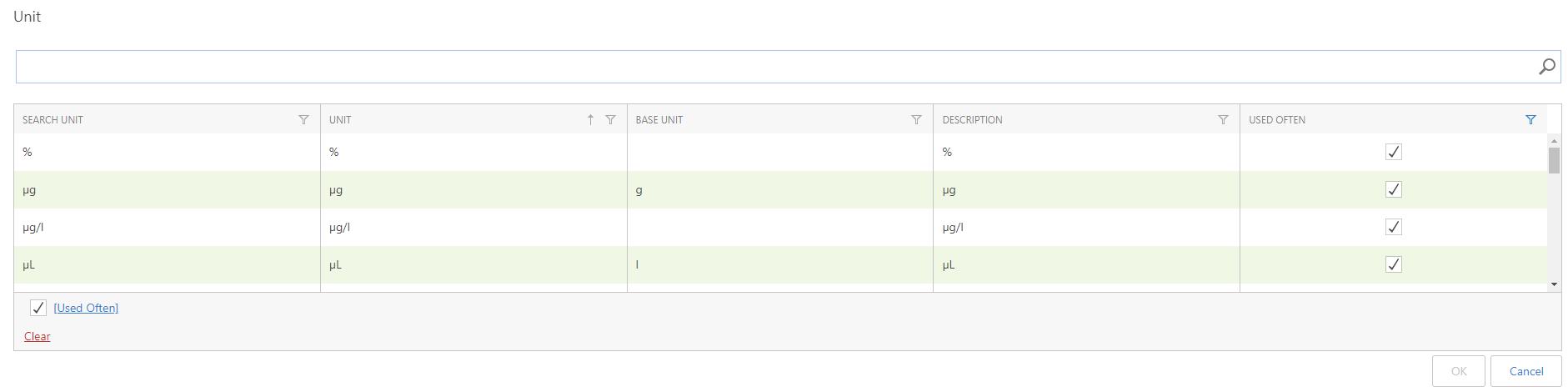Open the [Used Often] filter expression link
1568x392 pixels.
coord(86,308)
